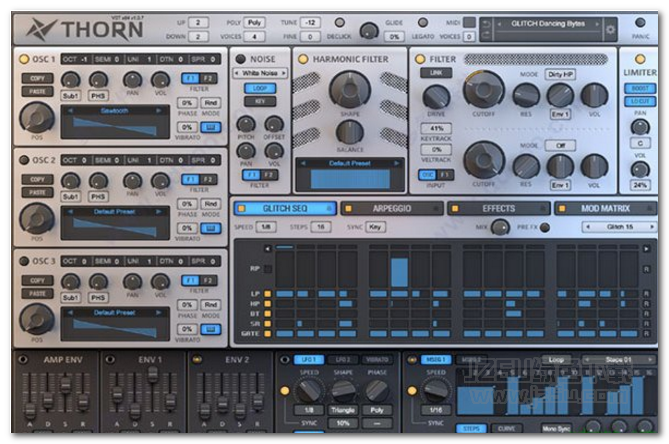
Task: Click the Noise Key button
Action: (x=260, y=101)
